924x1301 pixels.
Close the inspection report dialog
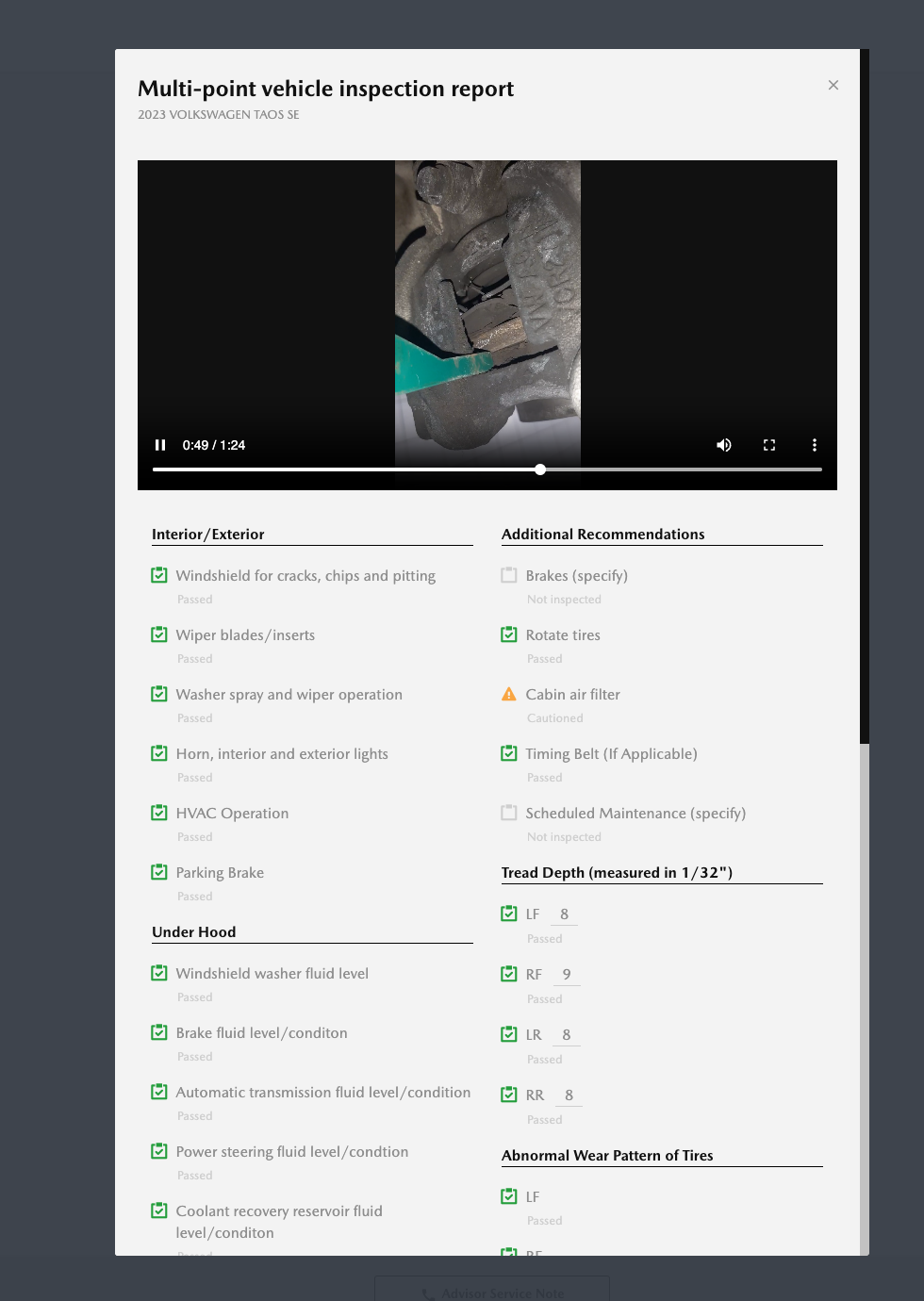(x=833, y=85)
